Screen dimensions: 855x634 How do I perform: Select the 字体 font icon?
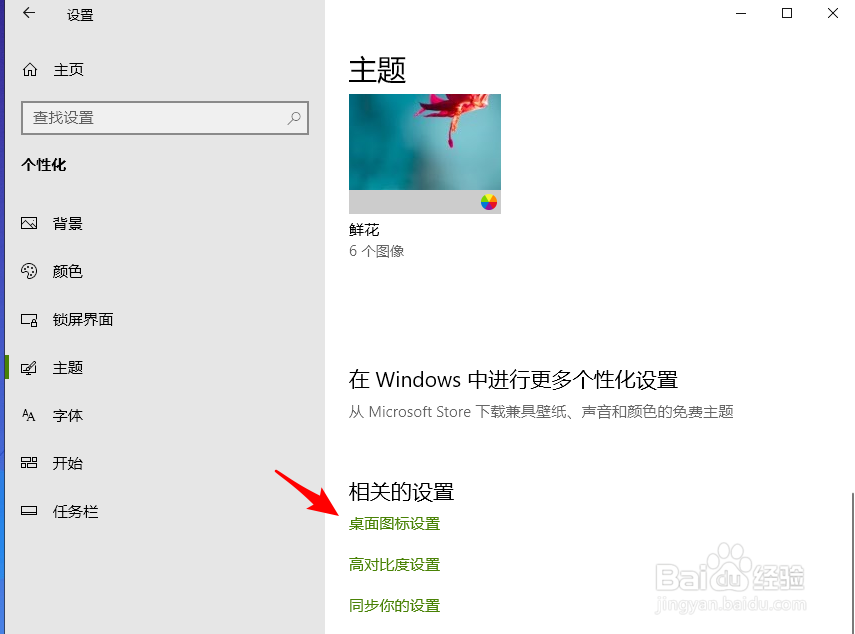pyautogui.click(x=28, y=415)
